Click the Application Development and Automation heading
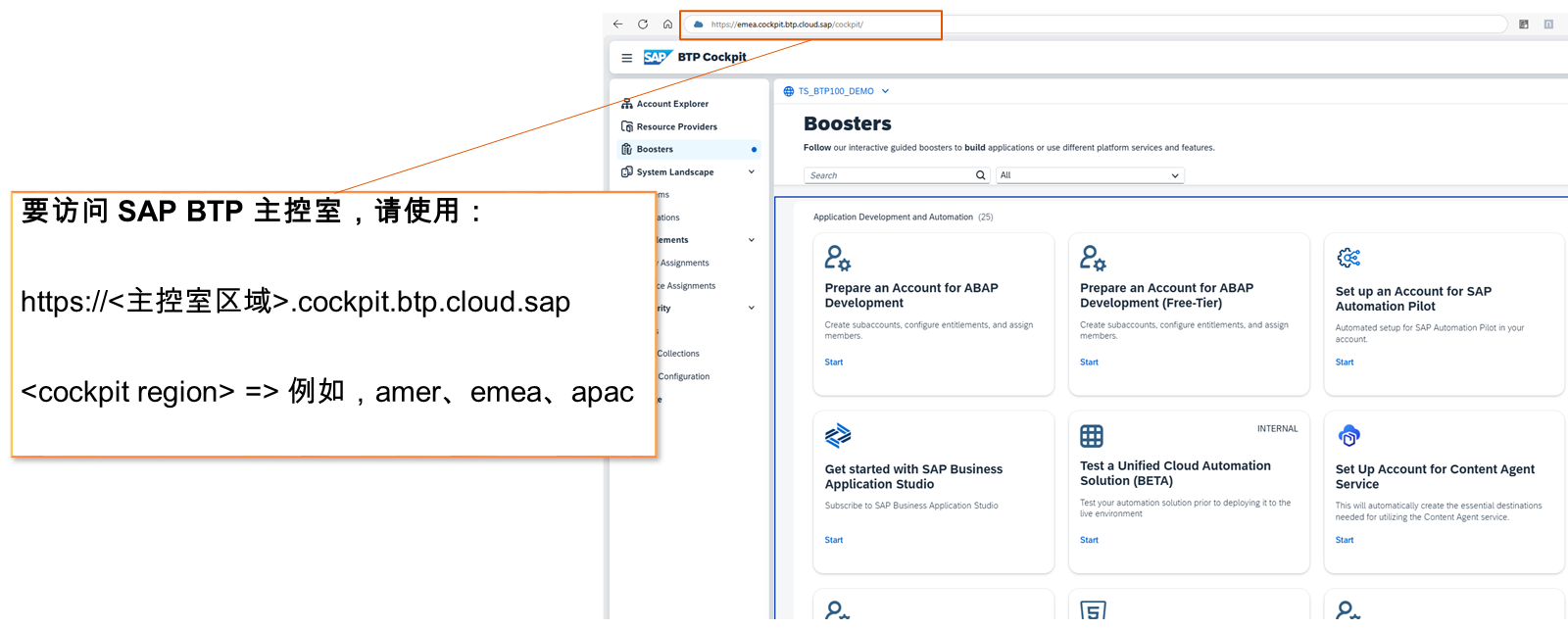The image size is (1568, 629). 893,218
